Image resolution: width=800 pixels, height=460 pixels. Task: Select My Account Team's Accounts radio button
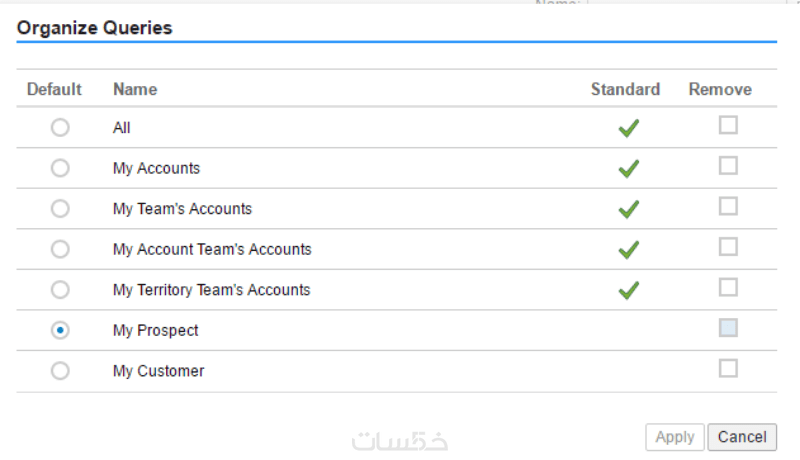(x=60, y=249)
